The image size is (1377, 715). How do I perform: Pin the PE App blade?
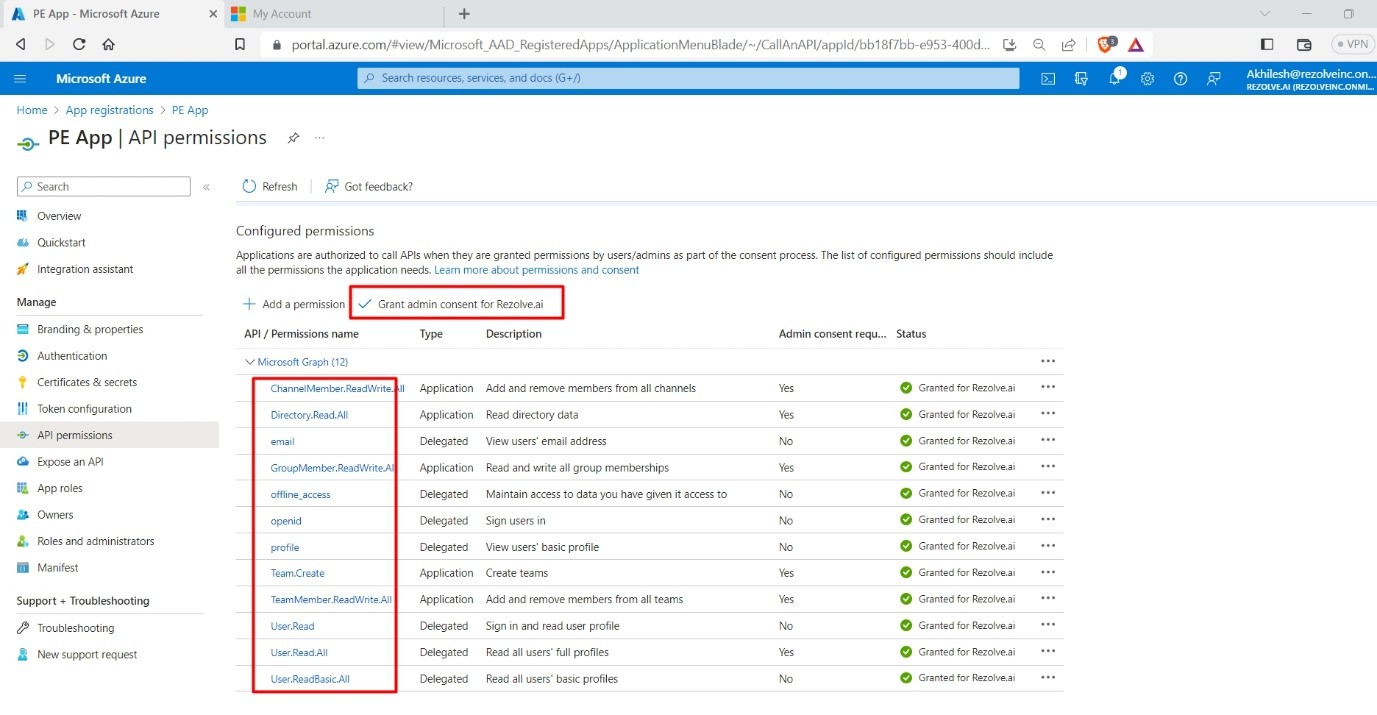pos(293,138)
